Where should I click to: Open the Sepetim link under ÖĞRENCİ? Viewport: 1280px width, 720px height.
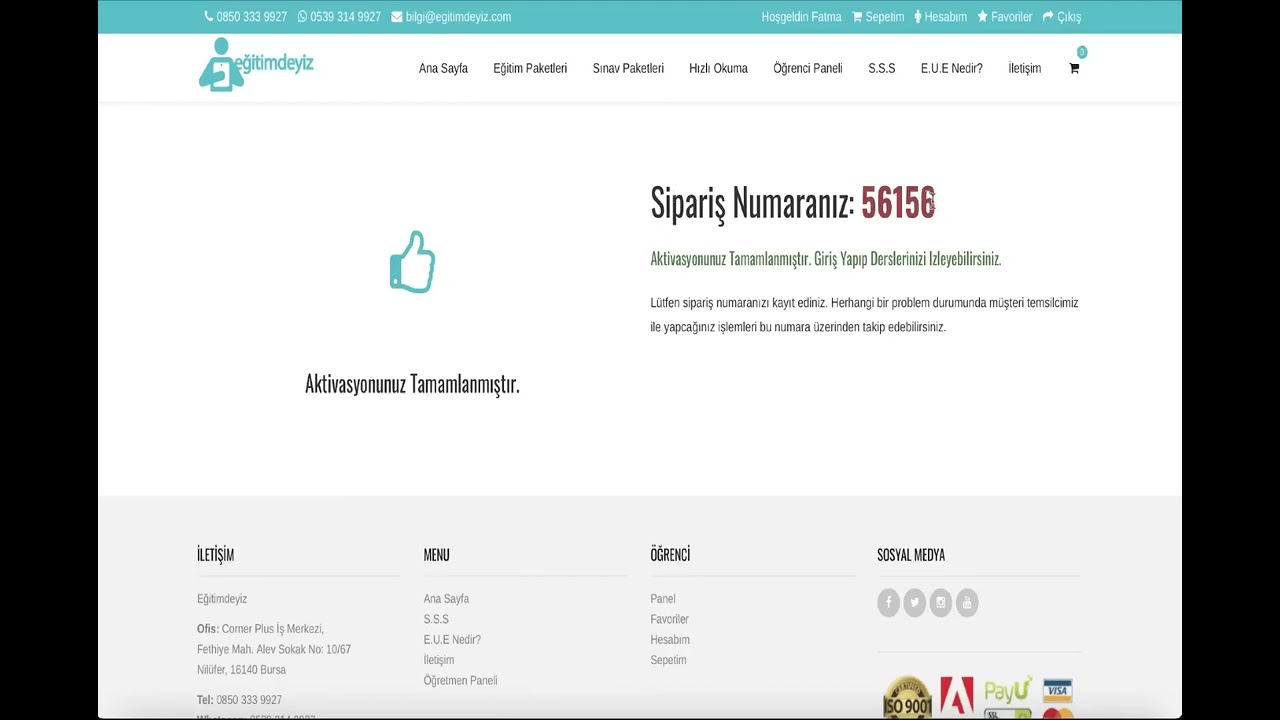(669, 660)
